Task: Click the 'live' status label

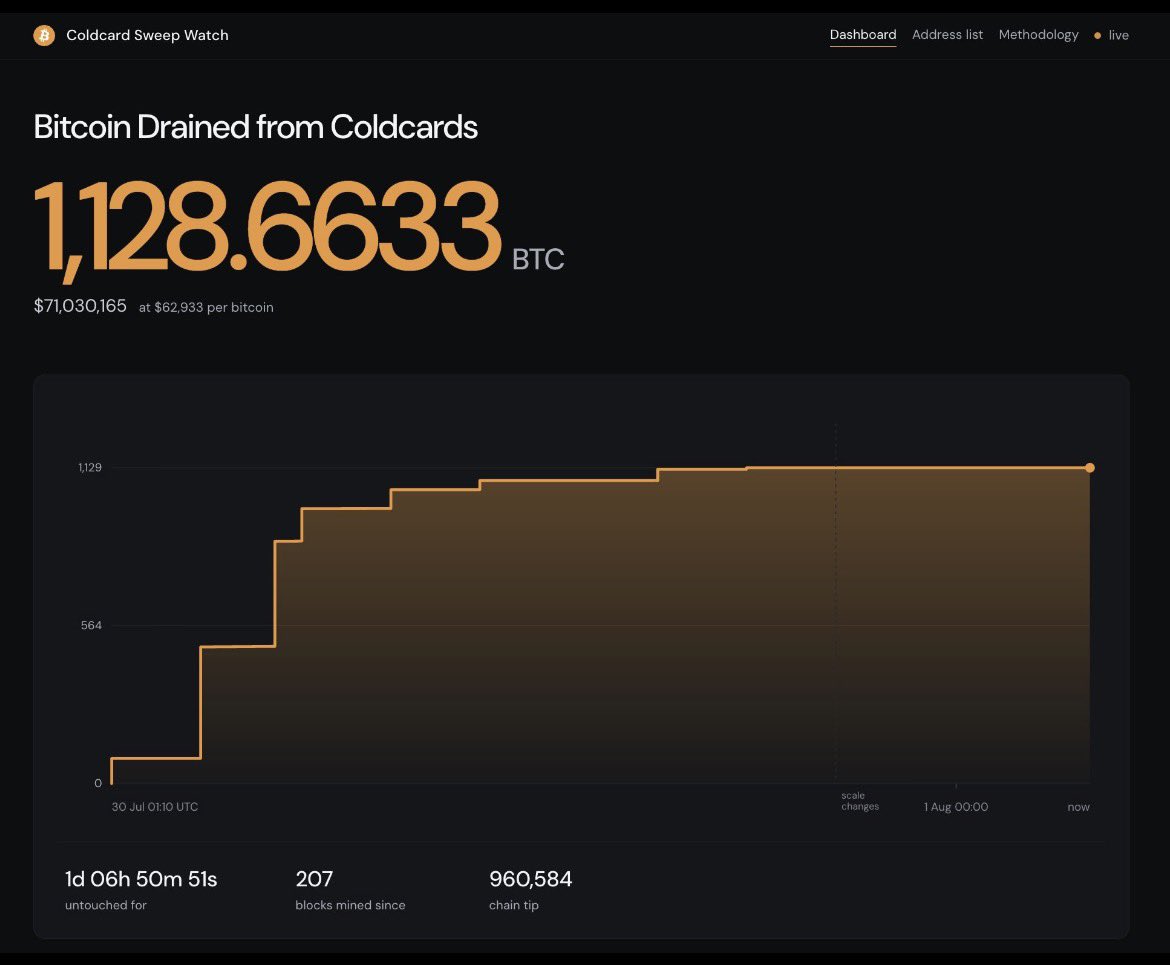Action: (x=1119, y=35)
